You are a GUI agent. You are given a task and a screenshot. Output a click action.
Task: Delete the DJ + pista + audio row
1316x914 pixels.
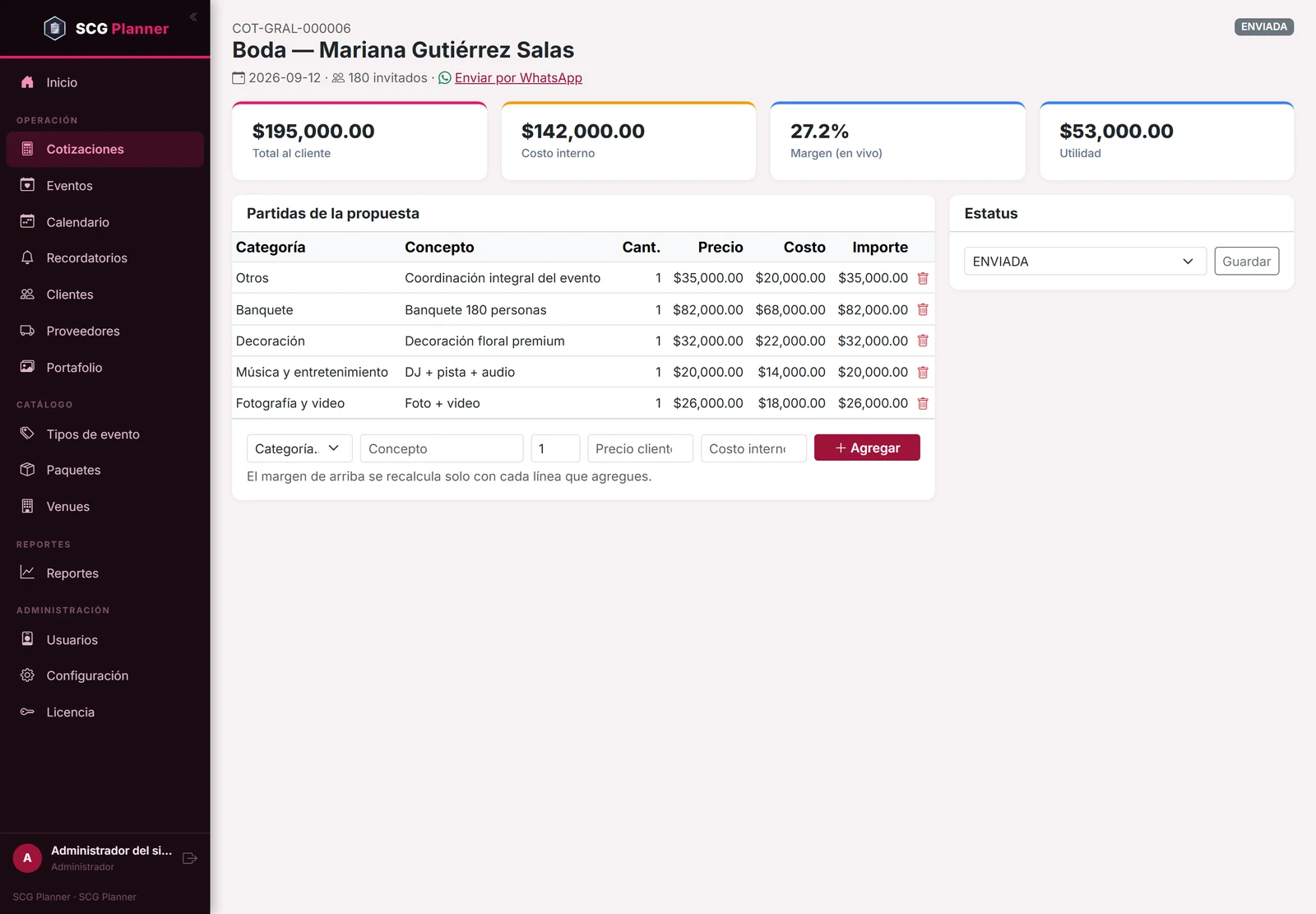923,372
